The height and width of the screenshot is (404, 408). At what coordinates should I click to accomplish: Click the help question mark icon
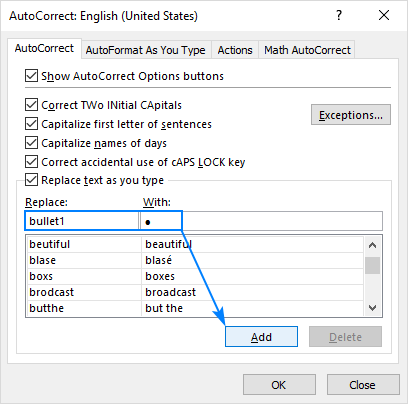(x=339, y=15)
